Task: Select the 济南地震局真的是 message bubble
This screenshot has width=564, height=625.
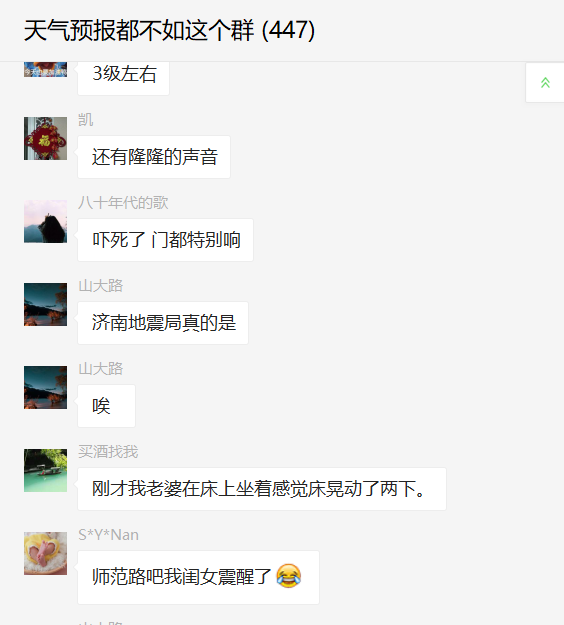Action: tap(163, 322)
